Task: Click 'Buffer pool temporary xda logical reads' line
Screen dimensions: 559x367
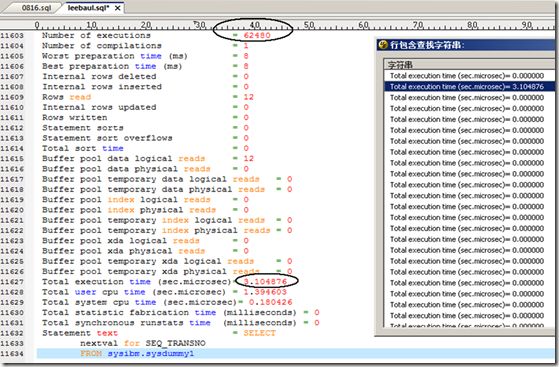Action: [x=148, y=261]
